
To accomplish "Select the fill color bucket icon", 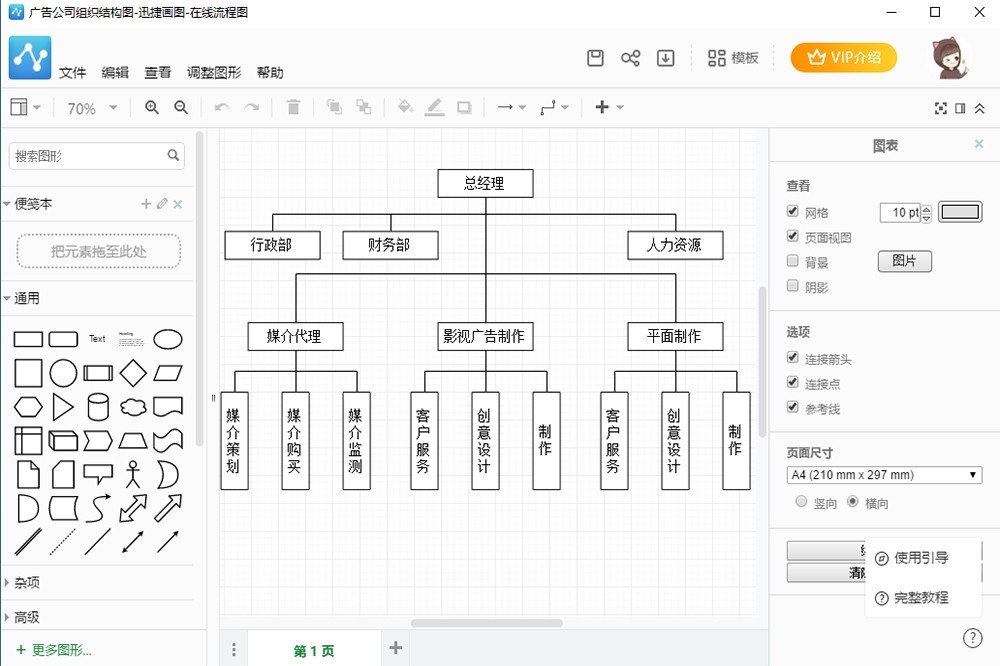I will tap(405, 108).
